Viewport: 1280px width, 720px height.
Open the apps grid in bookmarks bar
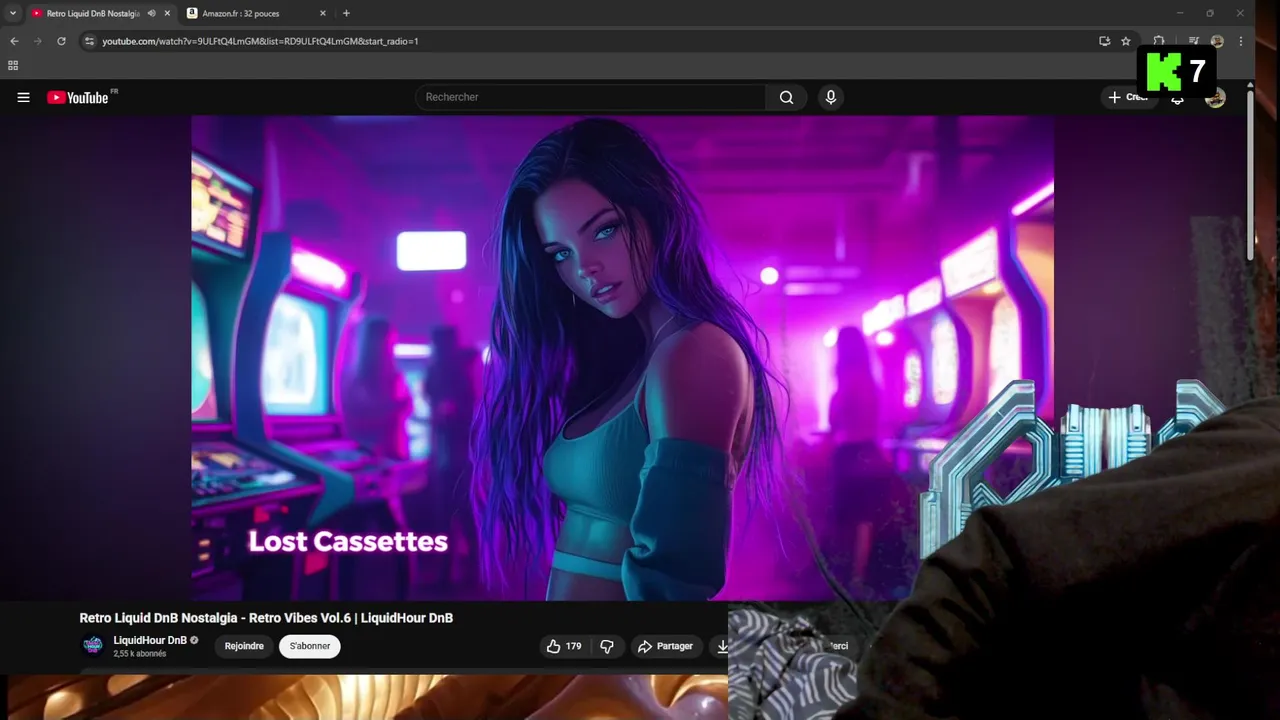13,65
